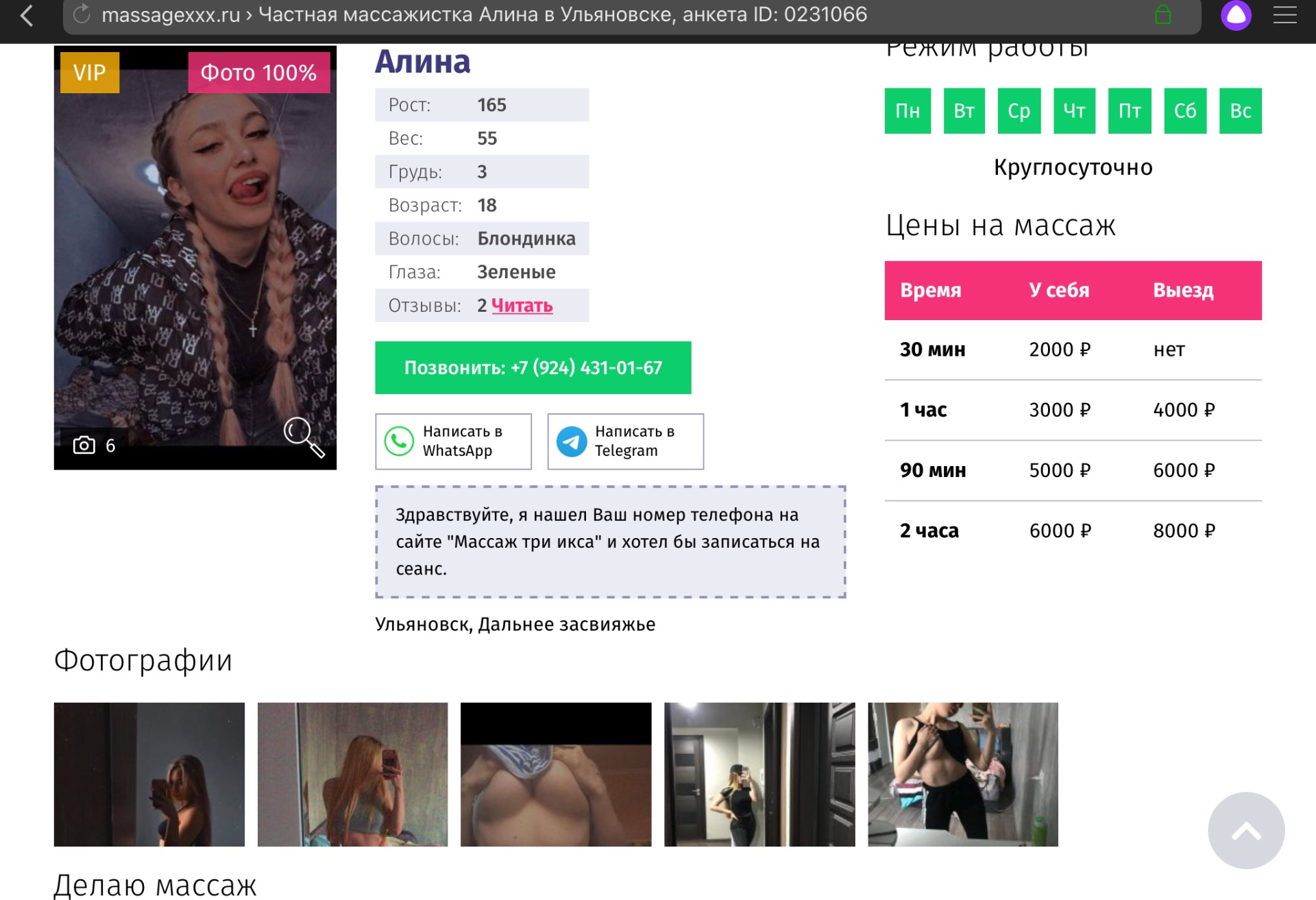Click the Фото 100% badge

(258, 73)
